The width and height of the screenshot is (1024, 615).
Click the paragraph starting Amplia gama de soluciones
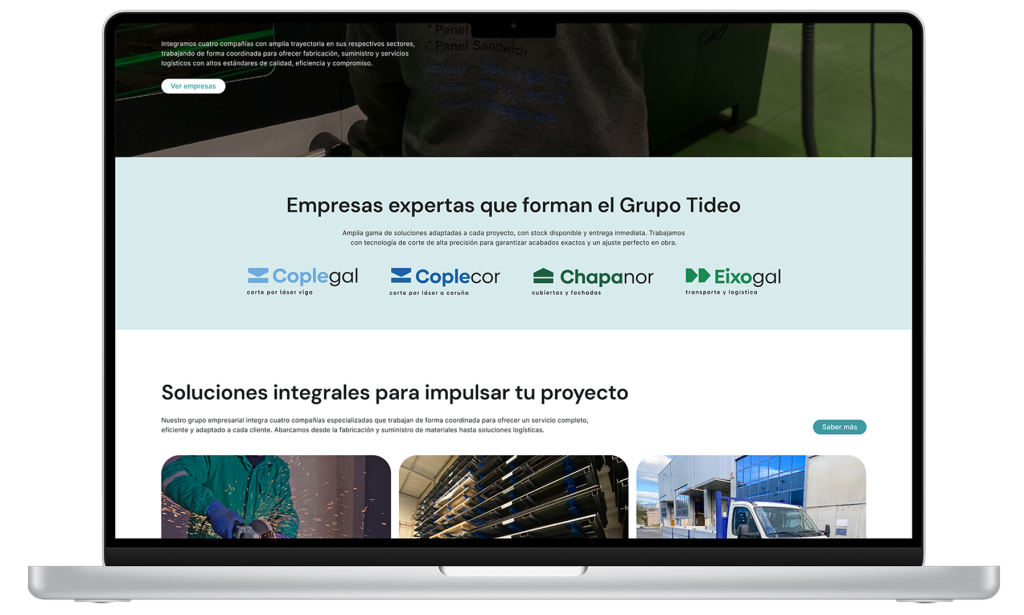tap(513, 238)
